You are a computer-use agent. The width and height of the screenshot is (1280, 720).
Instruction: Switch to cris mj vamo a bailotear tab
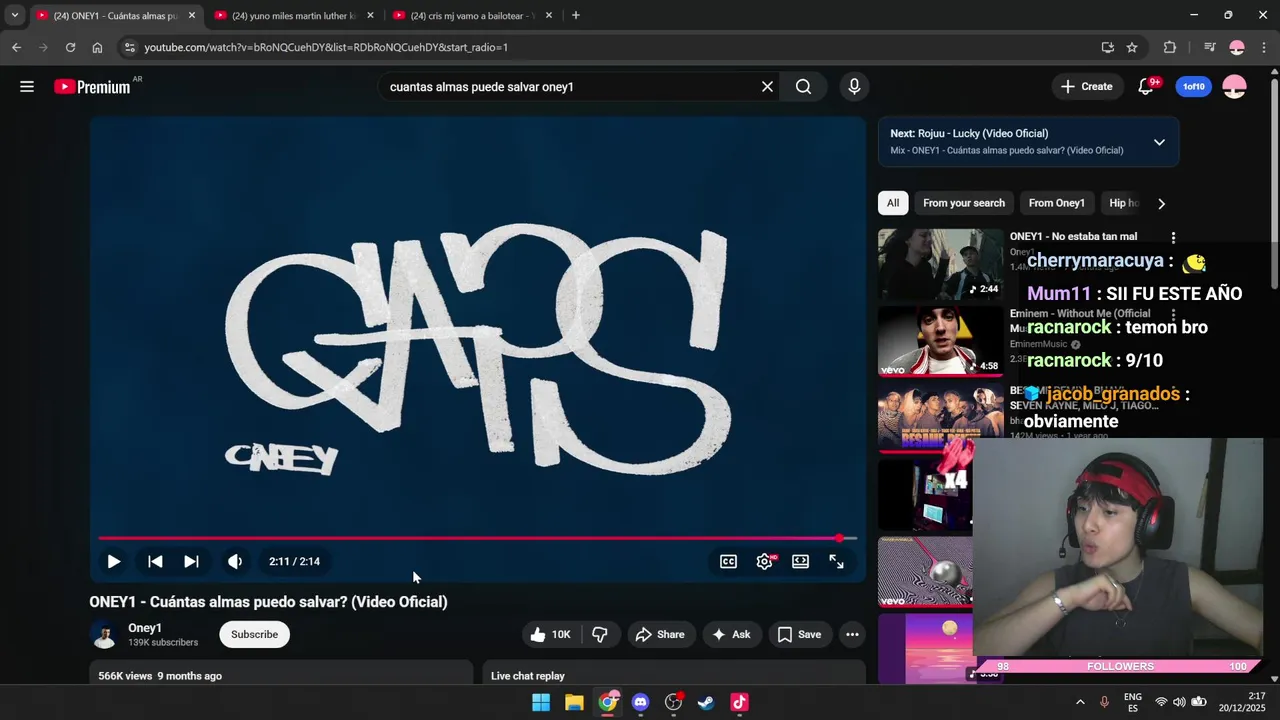point(472,15)
